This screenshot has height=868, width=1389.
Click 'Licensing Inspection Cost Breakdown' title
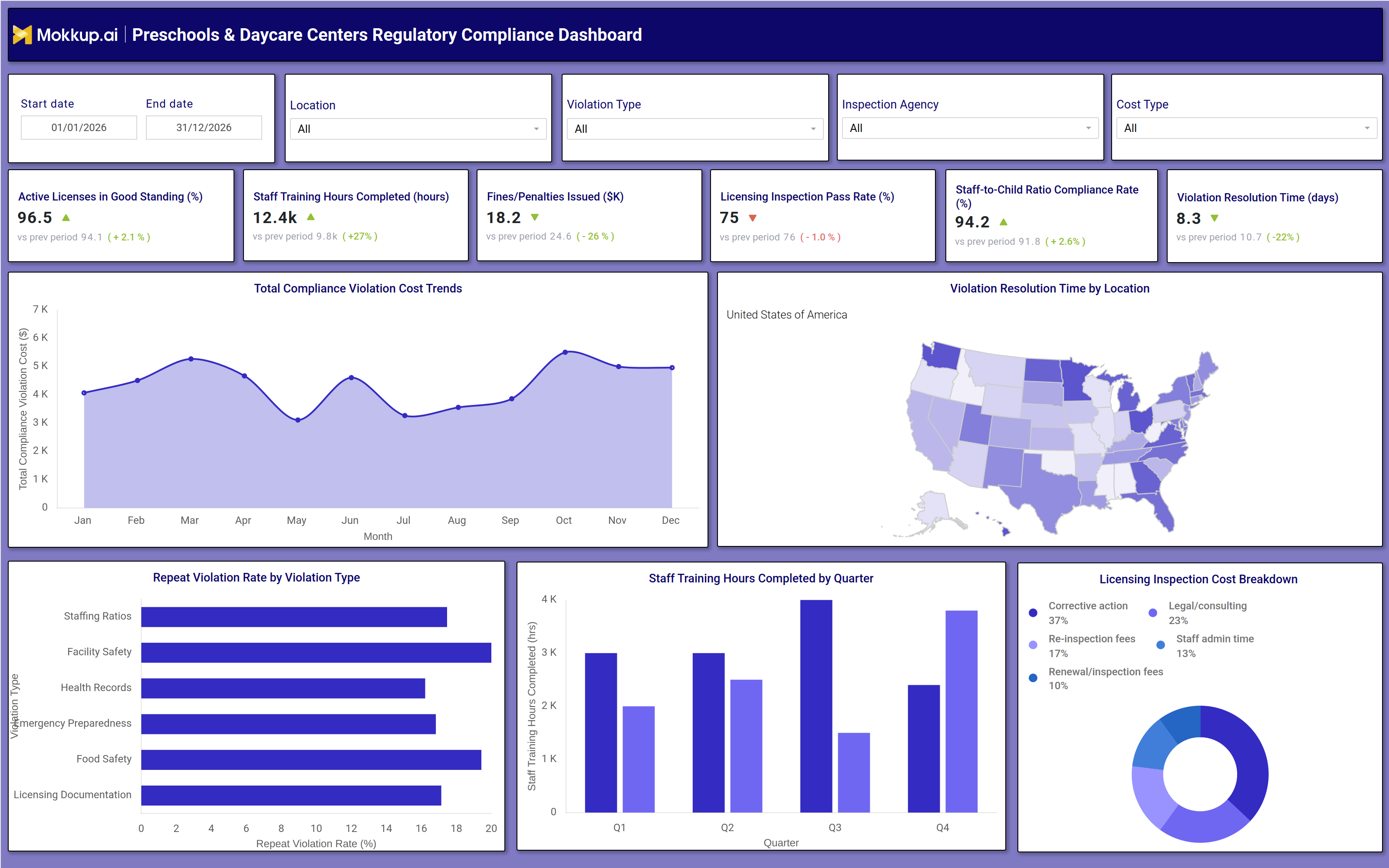[1198, 579]
